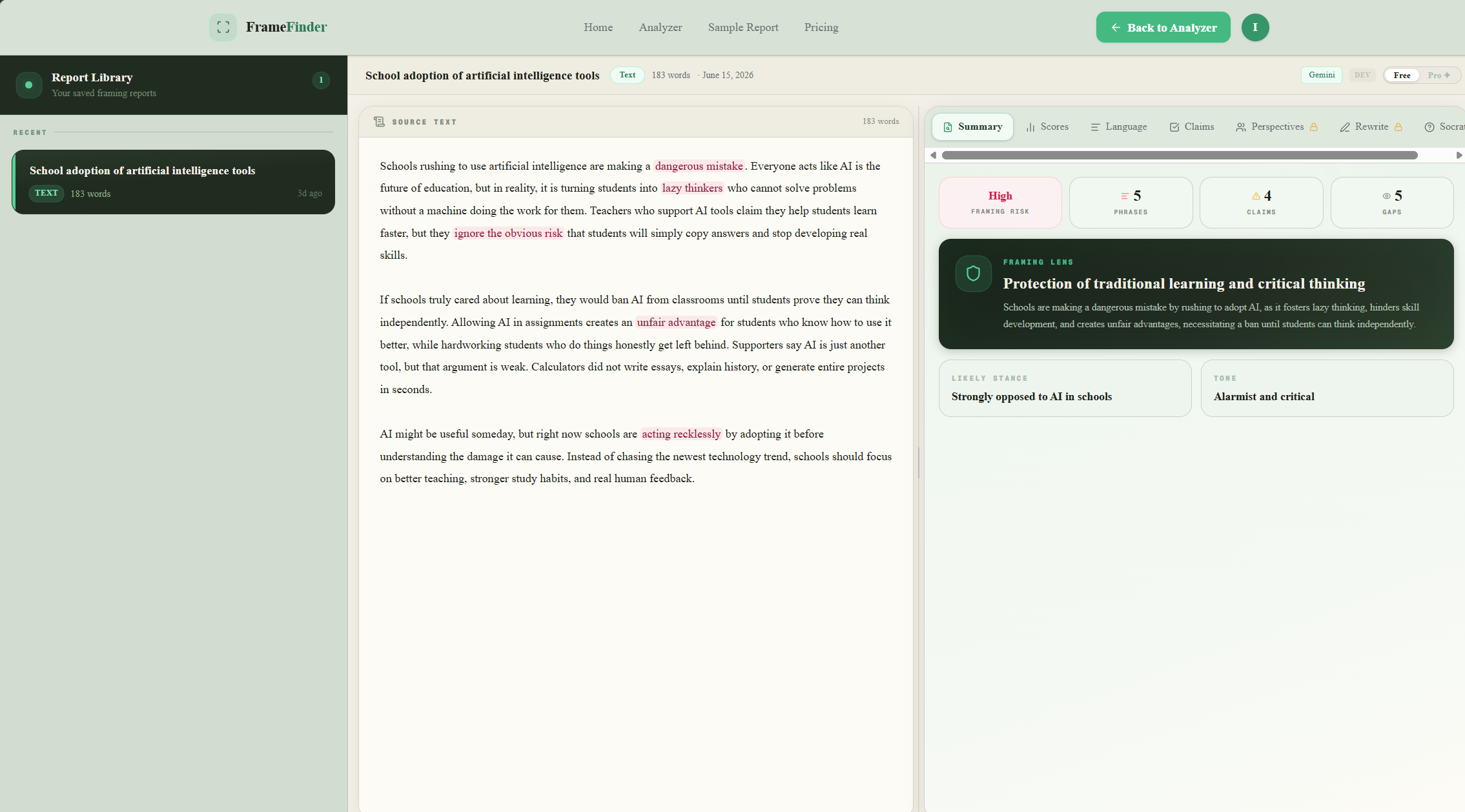Click the Gemini model badge
Screen dimensions: 1465x812
click(1321, 75)
